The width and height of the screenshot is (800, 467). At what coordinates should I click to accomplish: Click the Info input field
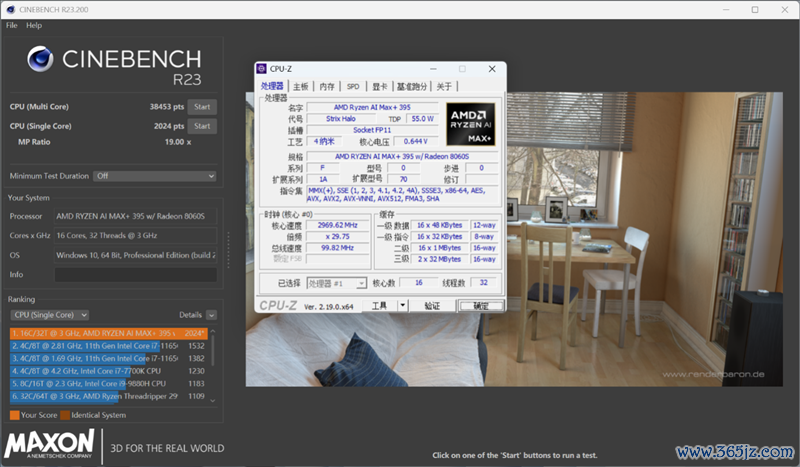[x=136, y=275]
